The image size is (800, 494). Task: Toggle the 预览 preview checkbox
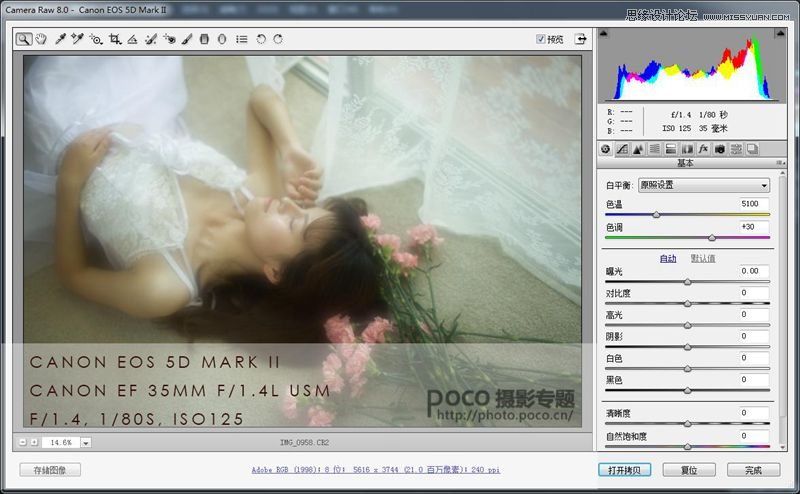tap(541, 39)
